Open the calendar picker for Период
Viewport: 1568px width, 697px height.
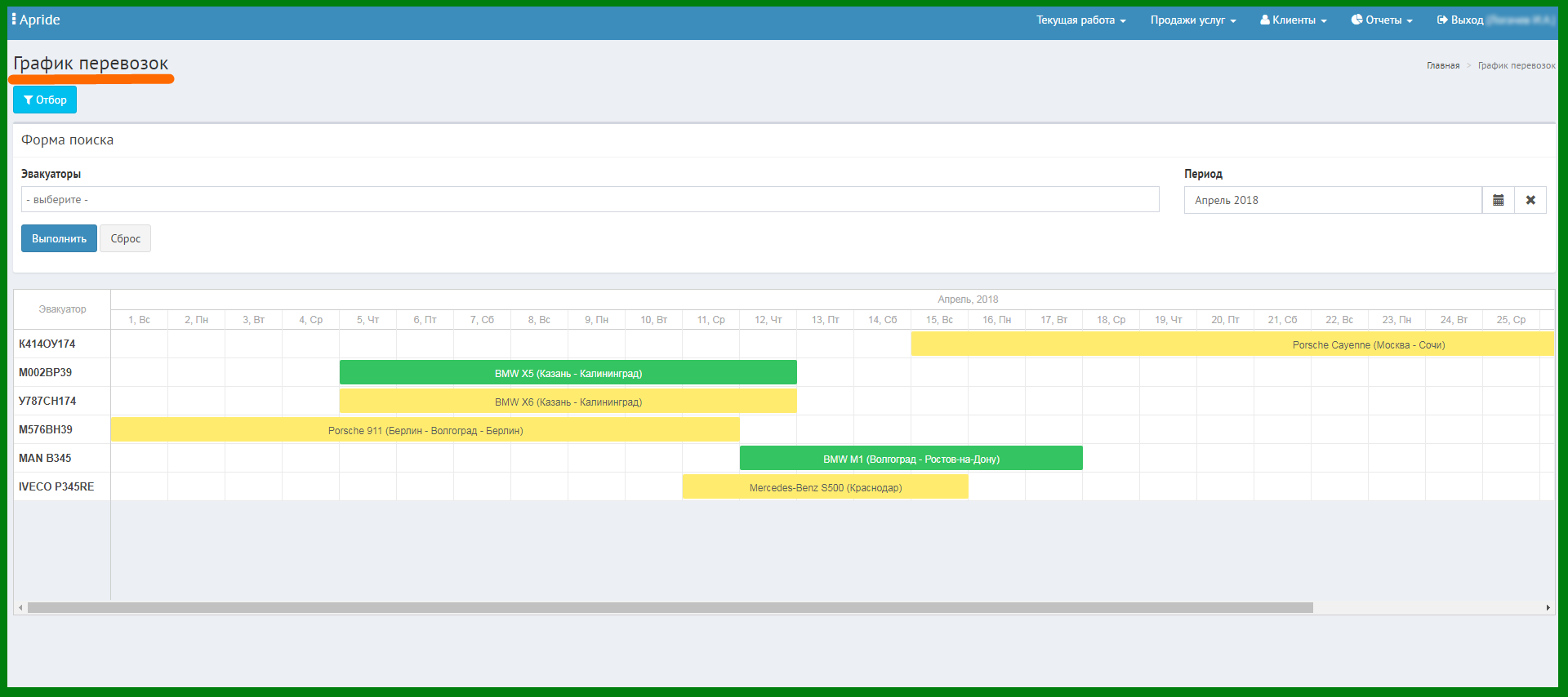click(x=1498, y=200)
